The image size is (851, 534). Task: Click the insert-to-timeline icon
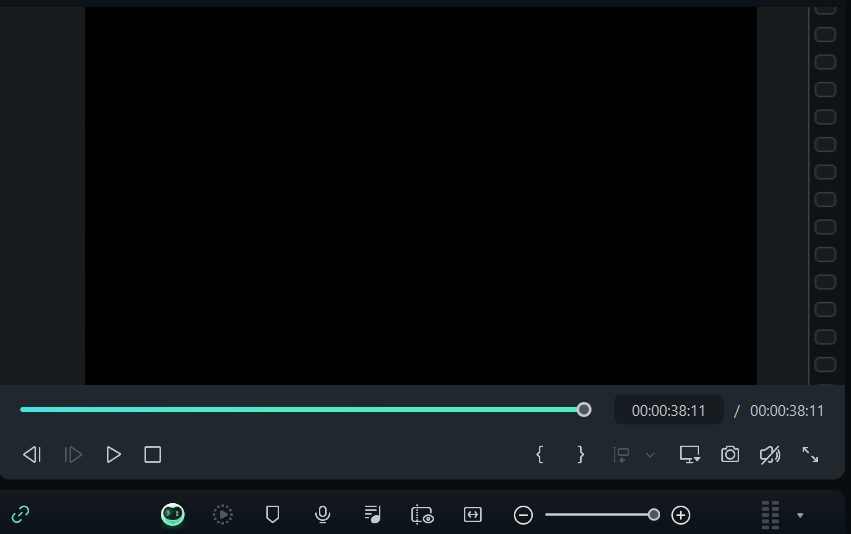point(621,455)
